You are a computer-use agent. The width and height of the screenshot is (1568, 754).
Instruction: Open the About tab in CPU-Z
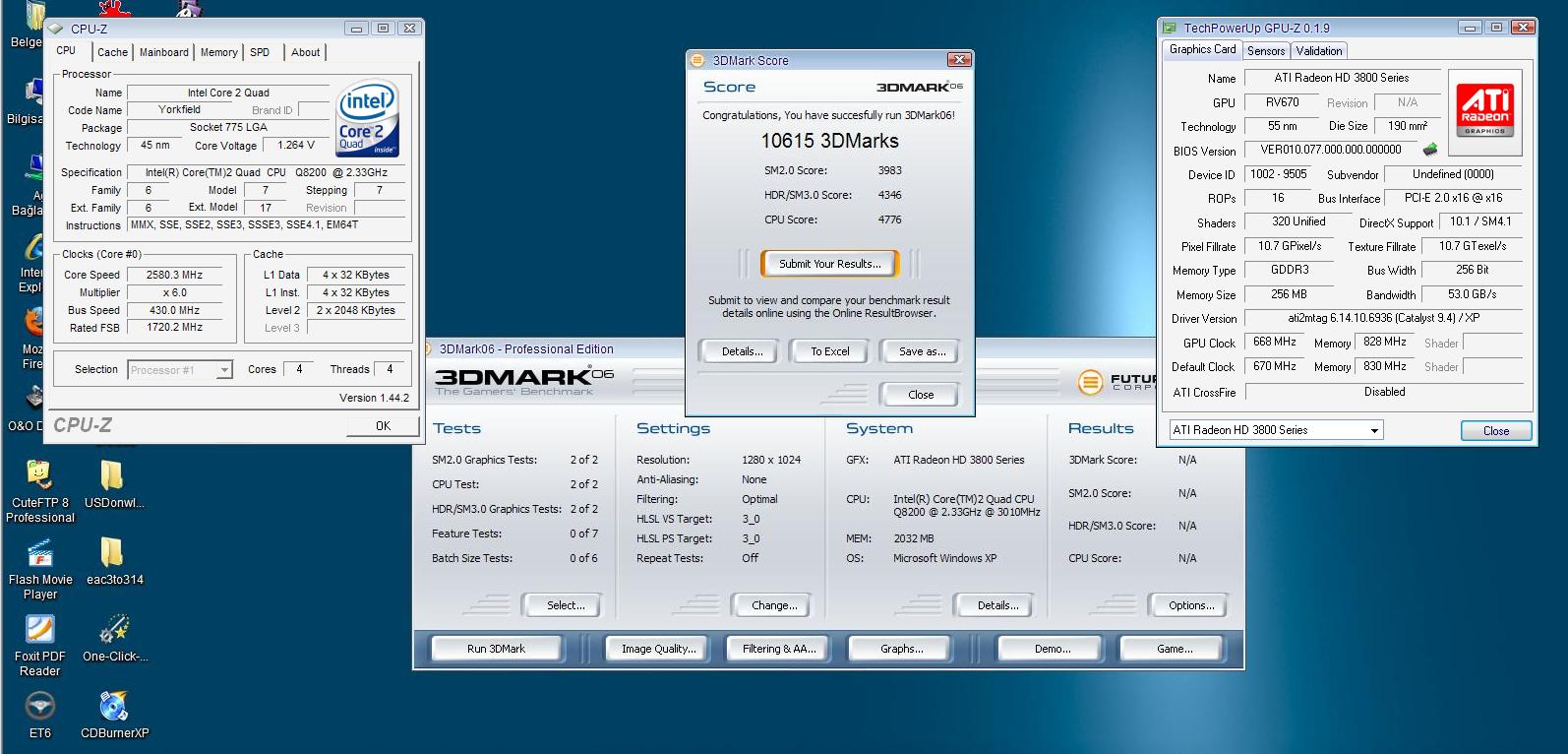tap(305, 52)
